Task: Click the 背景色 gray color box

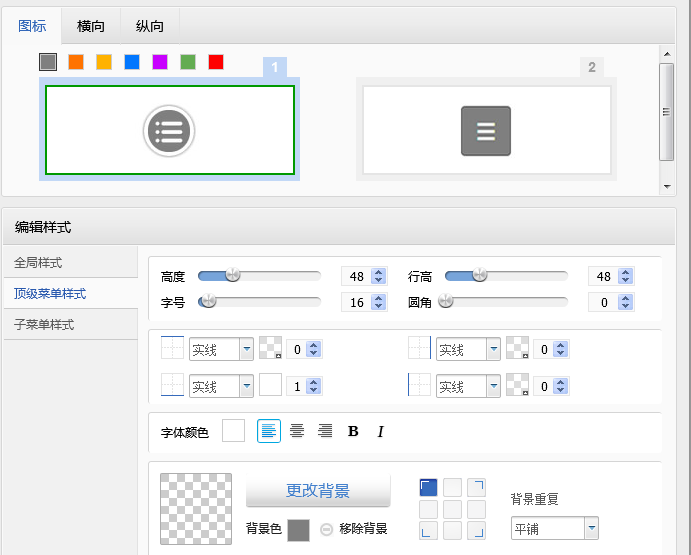Action: [x=298, y=530]
